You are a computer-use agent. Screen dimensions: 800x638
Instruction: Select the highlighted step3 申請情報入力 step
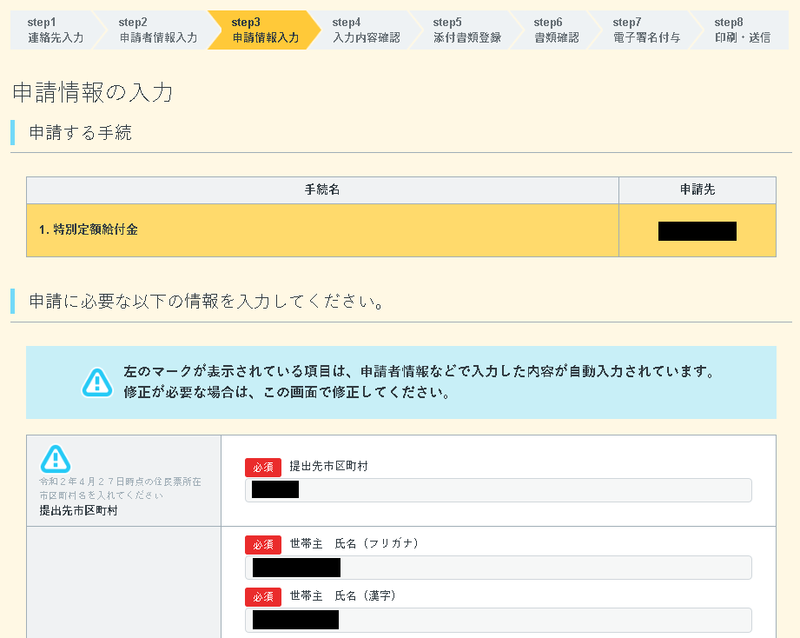point(265,30)
